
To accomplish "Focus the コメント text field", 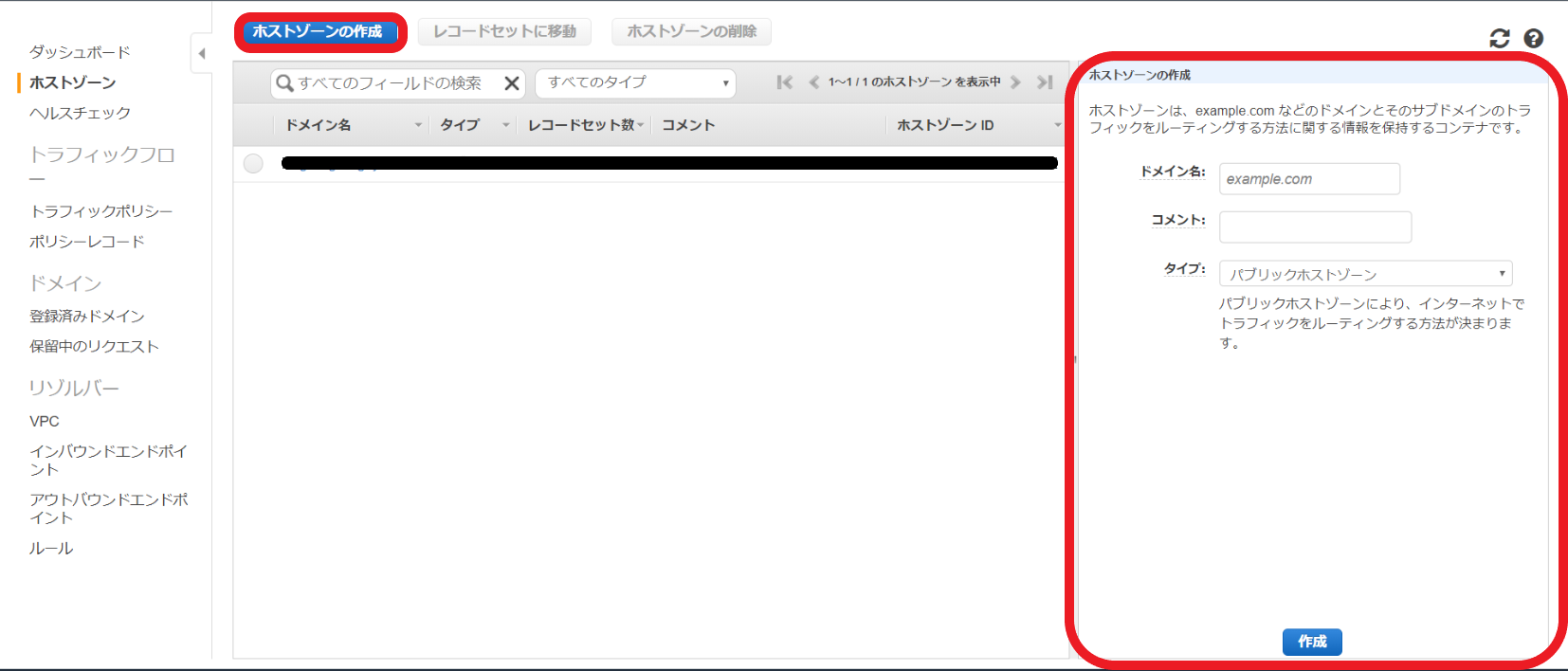I will (1314, 227).
